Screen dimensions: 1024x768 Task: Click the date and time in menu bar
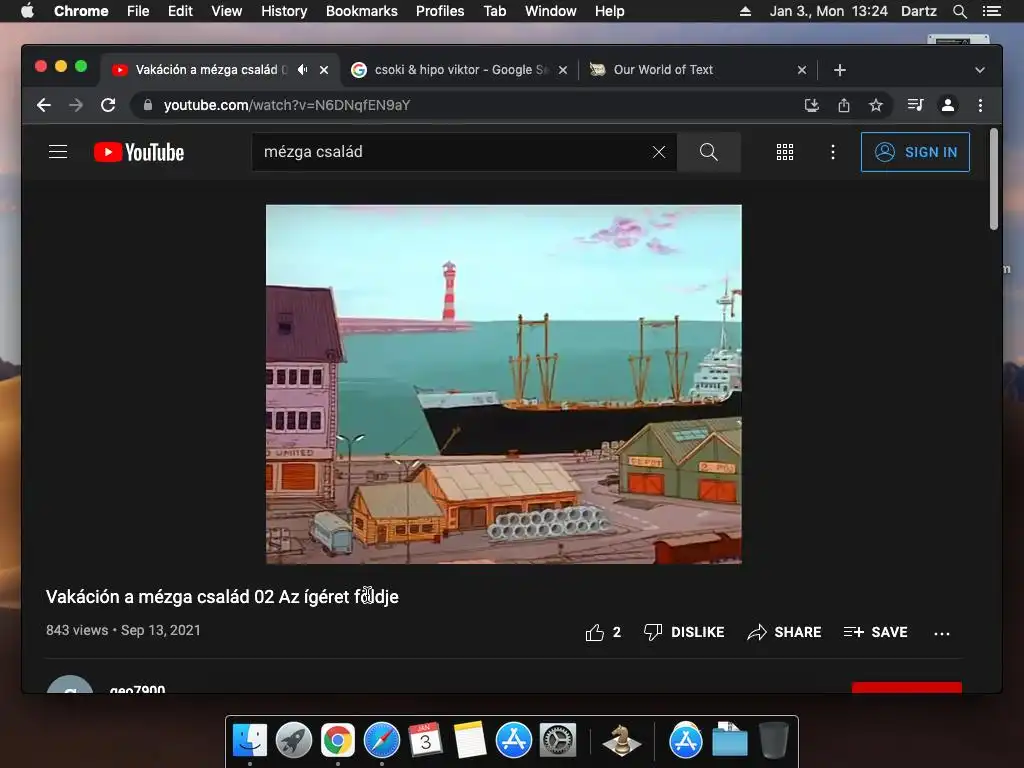click(x=828, y=11)
